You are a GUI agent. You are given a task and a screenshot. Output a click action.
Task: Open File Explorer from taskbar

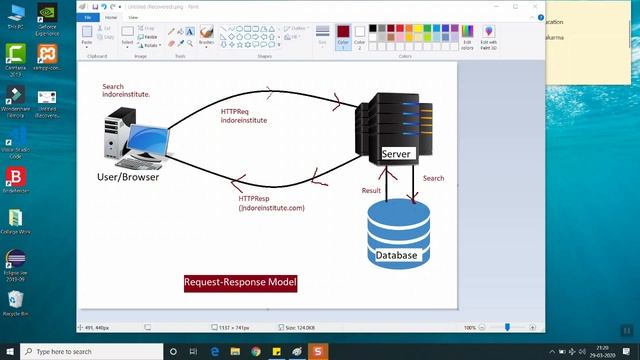pos(235,351)
